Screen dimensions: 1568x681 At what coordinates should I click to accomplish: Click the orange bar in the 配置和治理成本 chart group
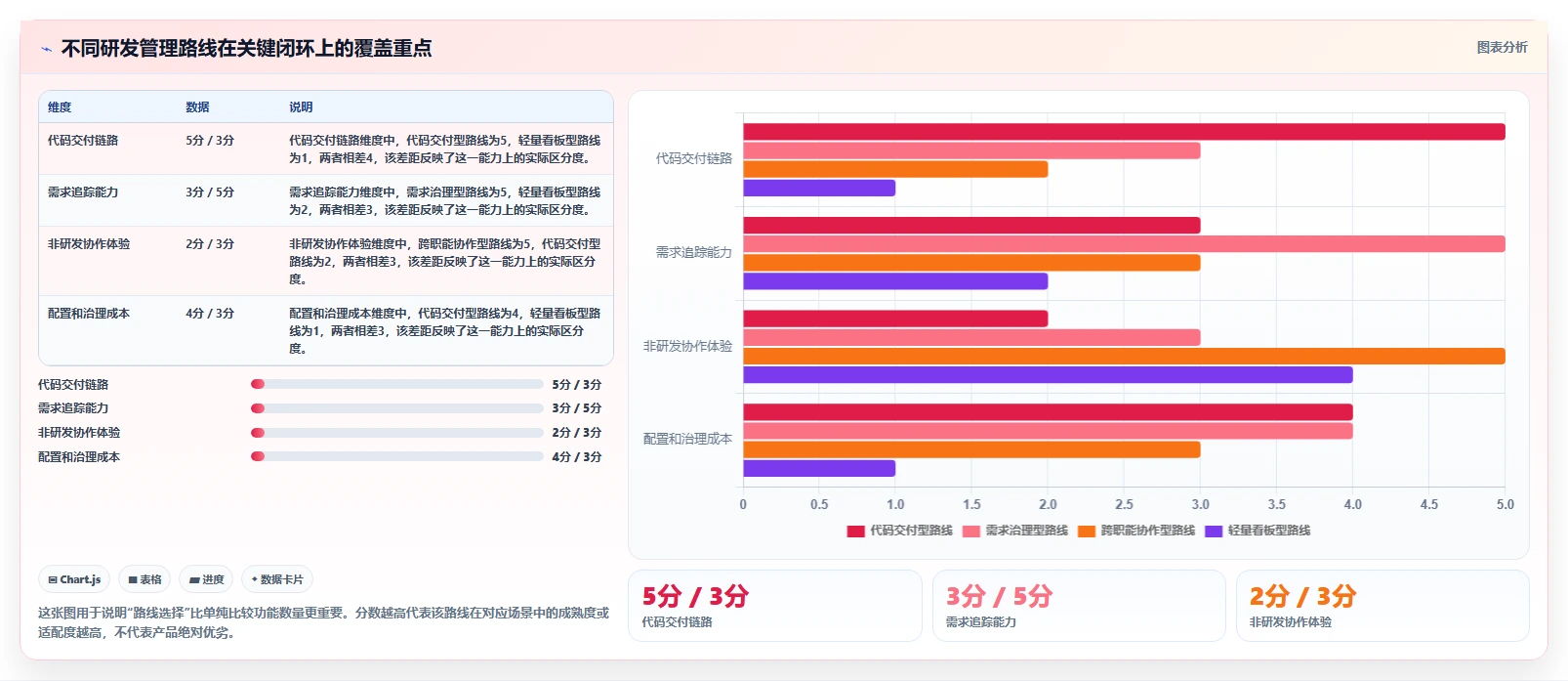pos(971,449)
